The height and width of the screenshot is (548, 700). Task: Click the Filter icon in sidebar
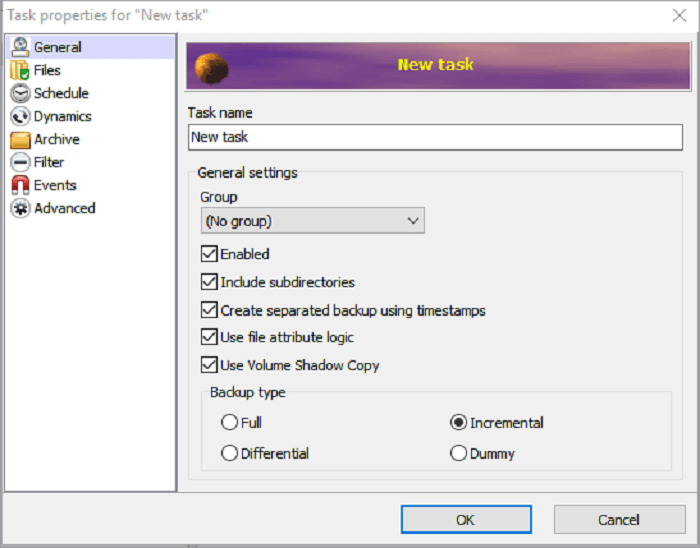pos(19,162)
